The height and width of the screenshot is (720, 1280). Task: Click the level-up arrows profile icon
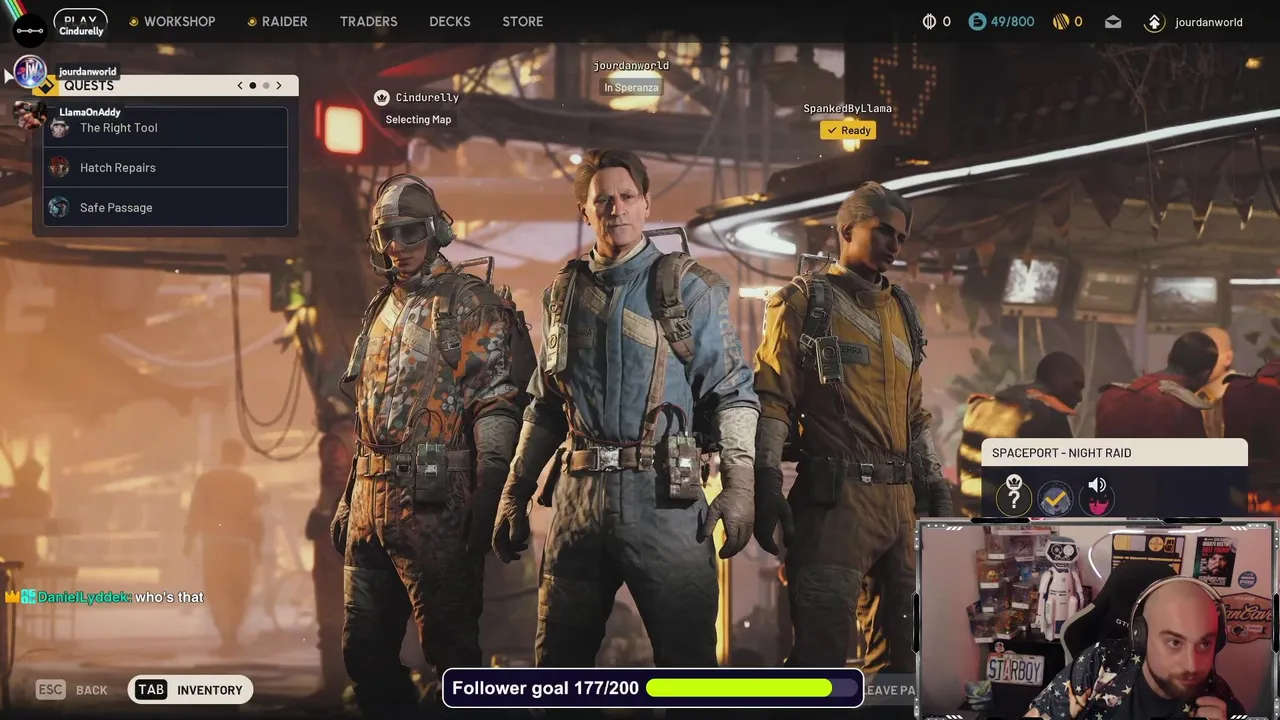pyautogui.click(x=1155, y=22)
